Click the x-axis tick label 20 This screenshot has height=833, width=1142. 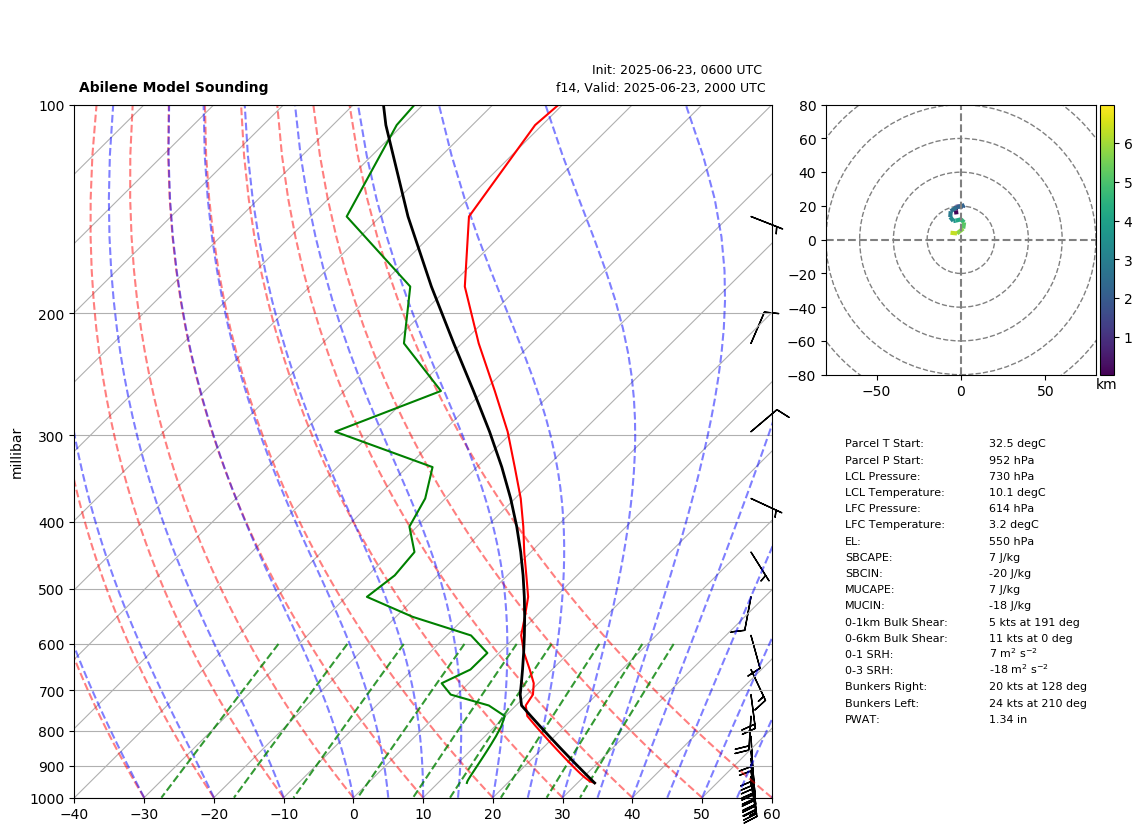493,814
